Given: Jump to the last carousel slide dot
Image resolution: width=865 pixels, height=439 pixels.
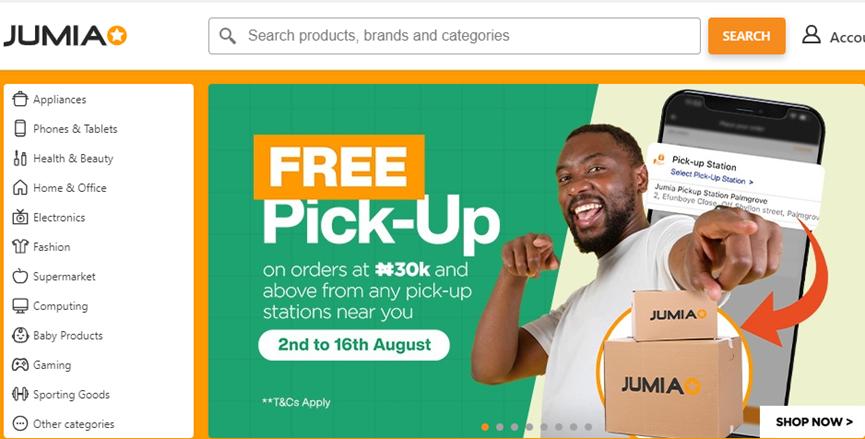Looking at the screenshot, I should pyautogui.click(x=588, y=427).
